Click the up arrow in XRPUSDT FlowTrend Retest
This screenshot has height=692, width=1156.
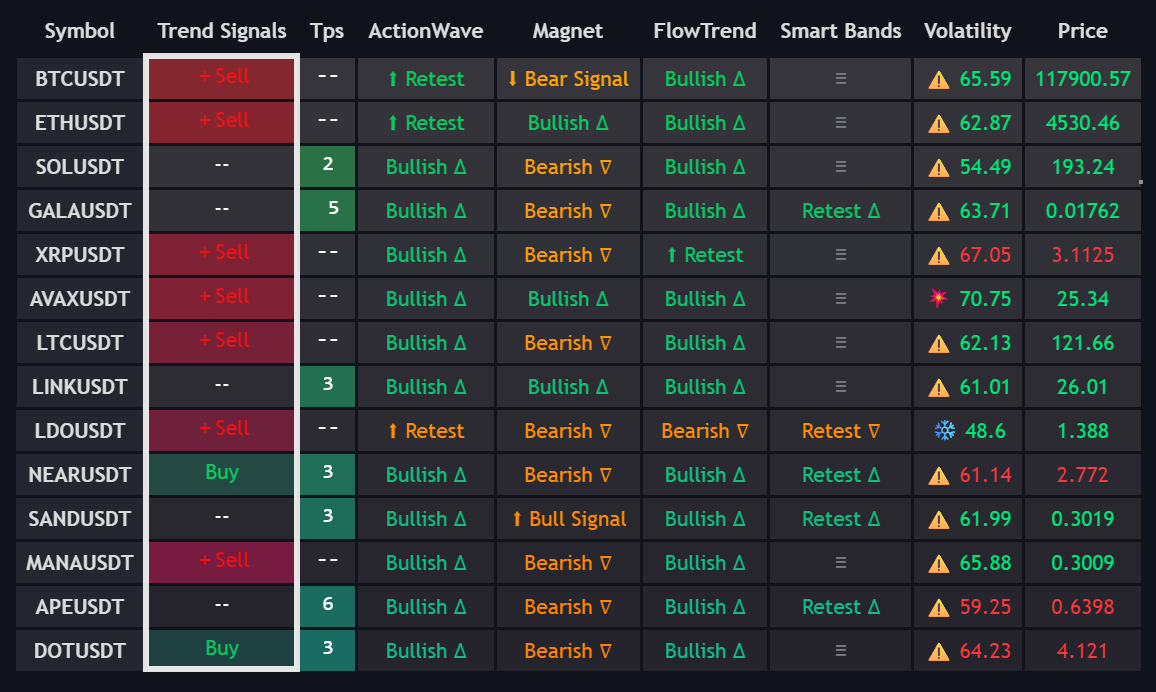(673, 255)
